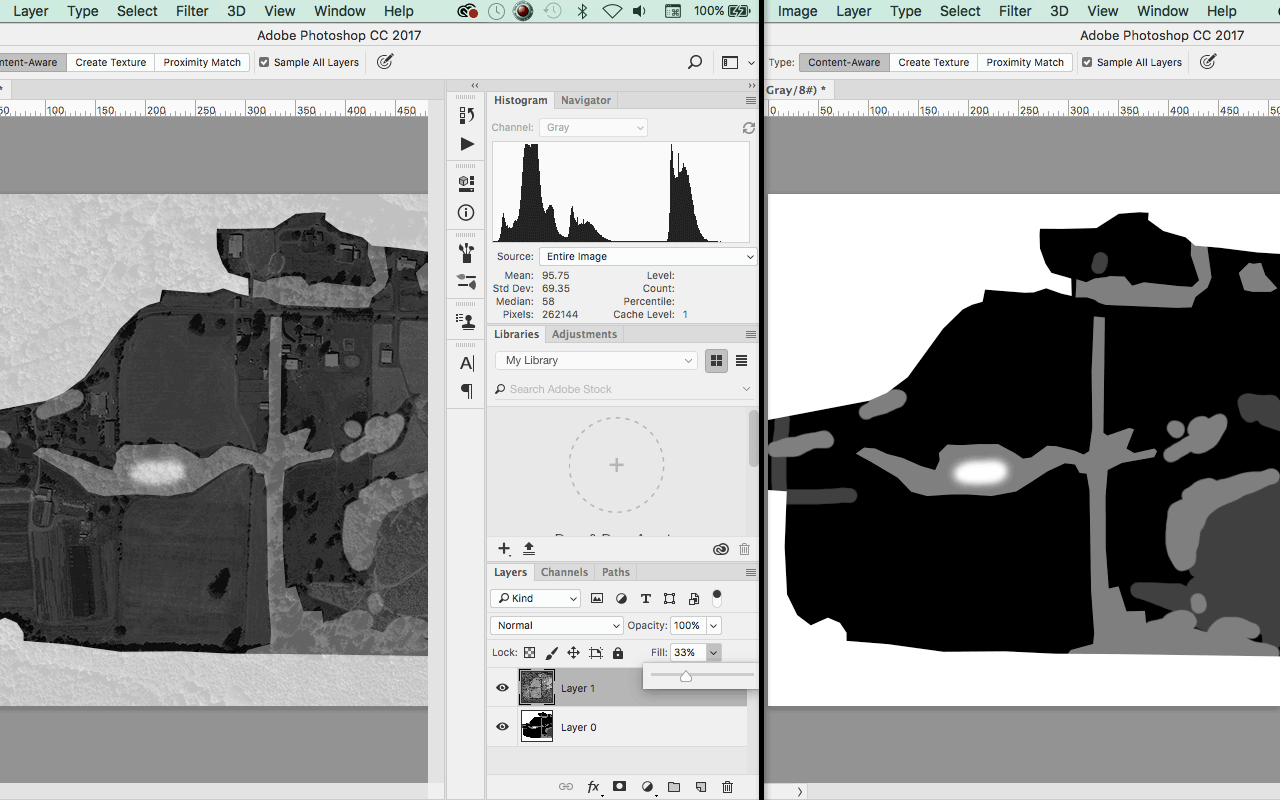Viewport: 1280px width, 800px height.
Task: Open the My Library dropdown
Action: 596,361
